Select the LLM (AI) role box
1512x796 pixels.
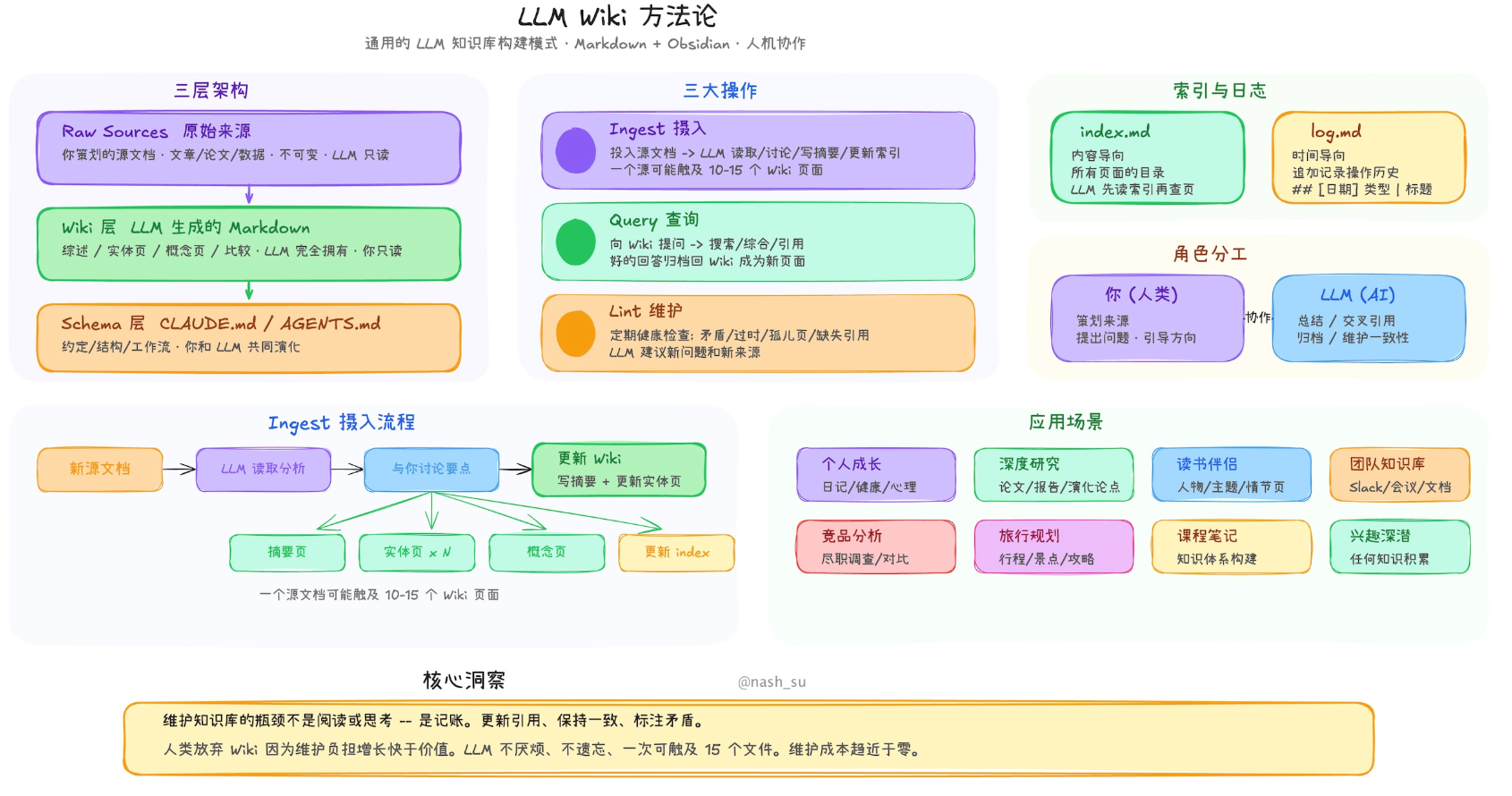click(x=1368, y=318)
